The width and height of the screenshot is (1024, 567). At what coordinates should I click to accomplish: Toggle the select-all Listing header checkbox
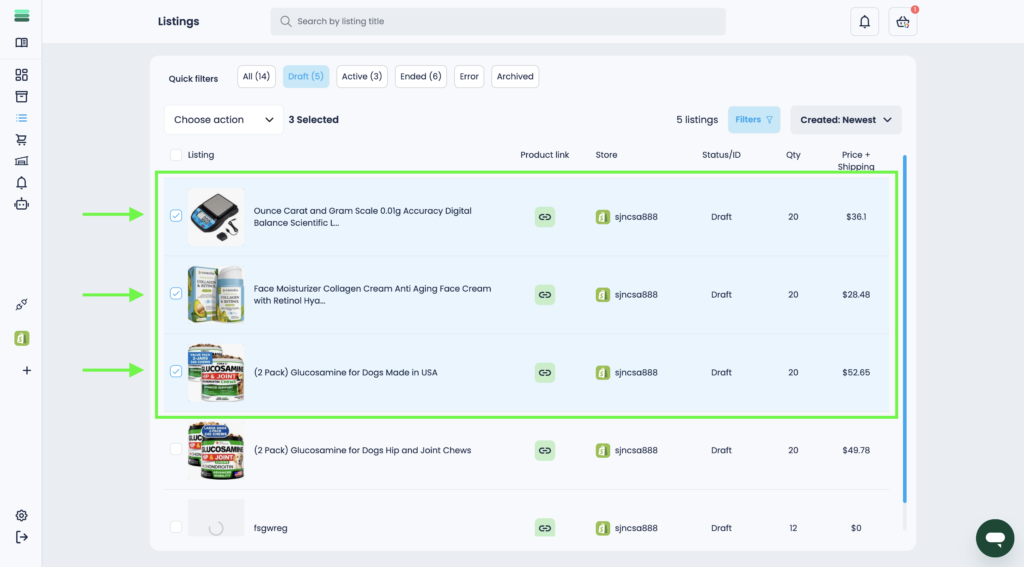(x=176, y=155)
